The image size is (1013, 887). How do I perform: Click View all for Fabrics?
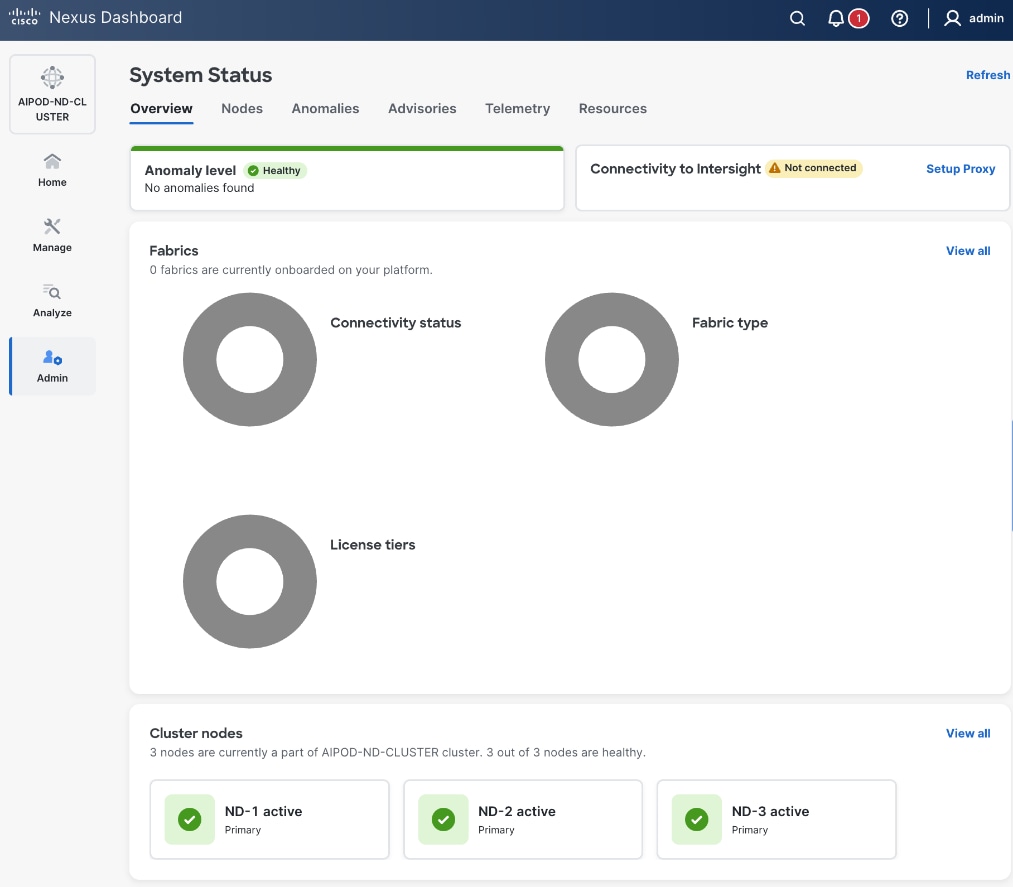(967, 251)
